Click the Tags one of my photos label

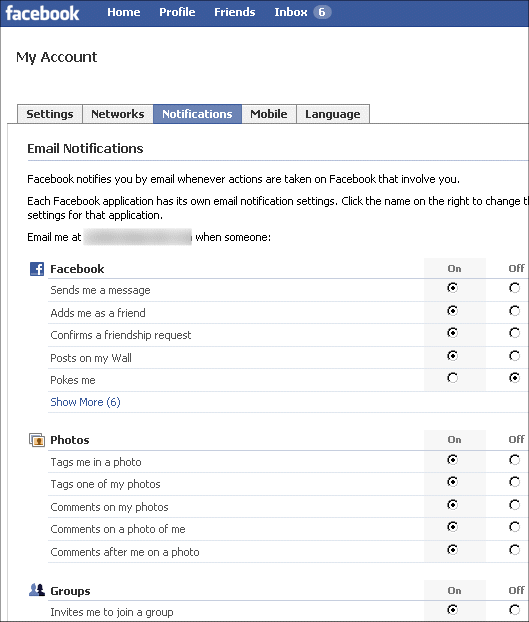point(105,484)
